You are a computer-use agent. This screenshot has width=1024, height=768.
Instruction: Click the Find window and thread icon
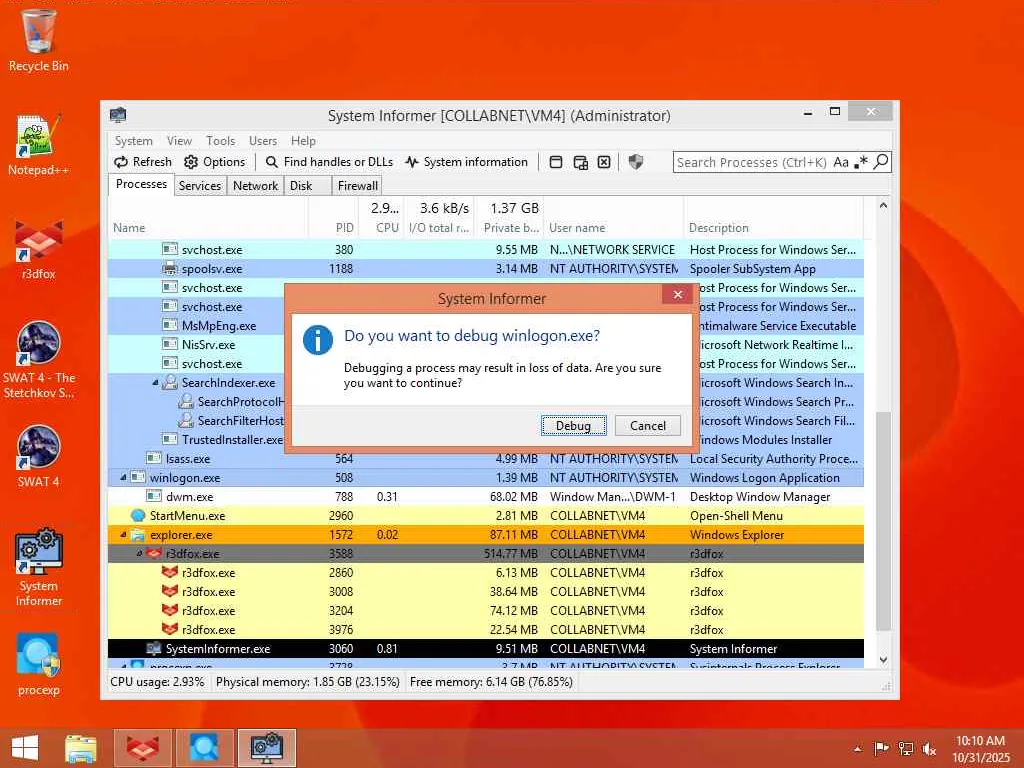[580, 162]
